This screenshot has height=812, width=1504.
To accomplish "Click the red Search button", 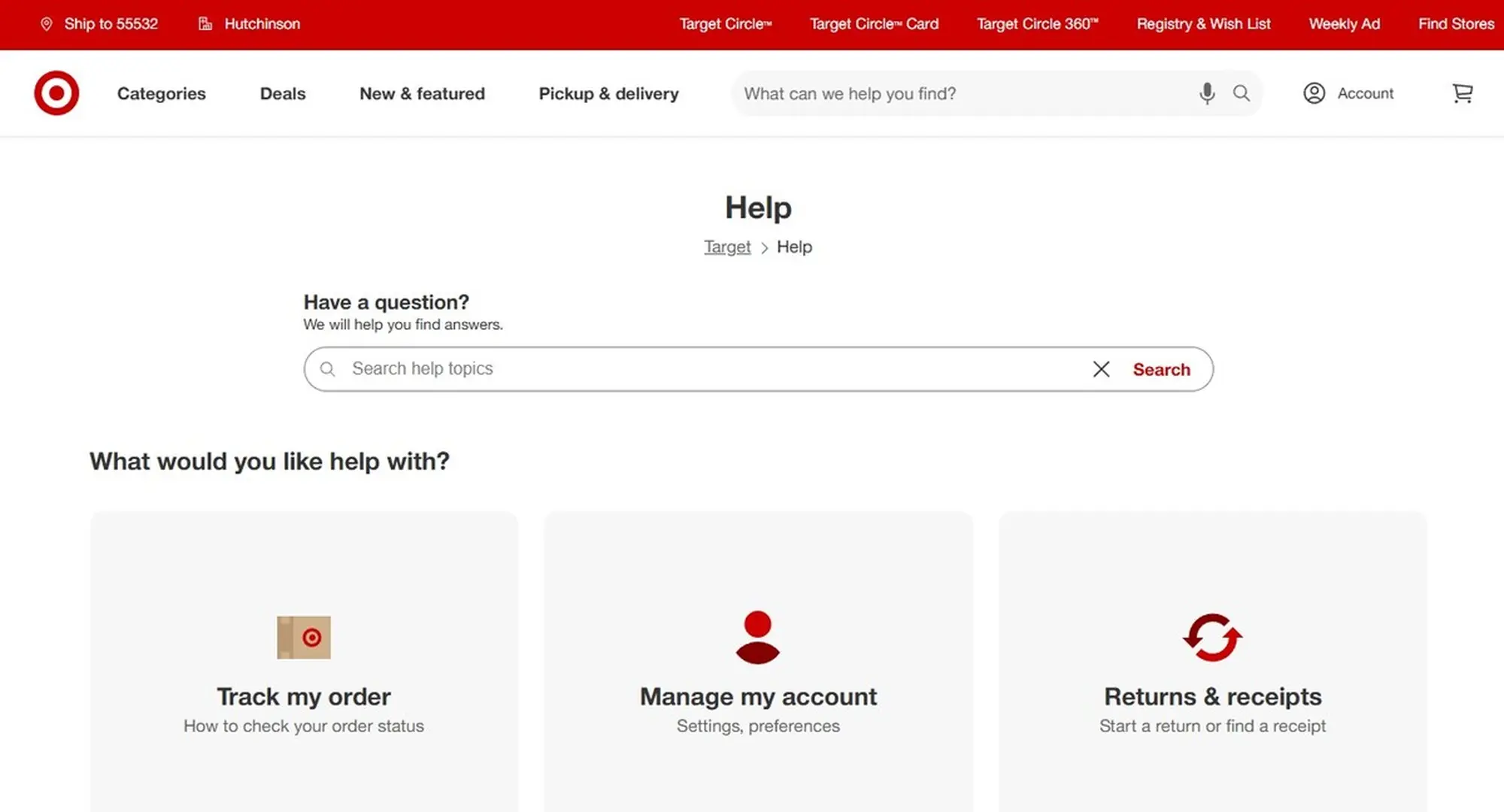I will click(x=1161, y=370).
